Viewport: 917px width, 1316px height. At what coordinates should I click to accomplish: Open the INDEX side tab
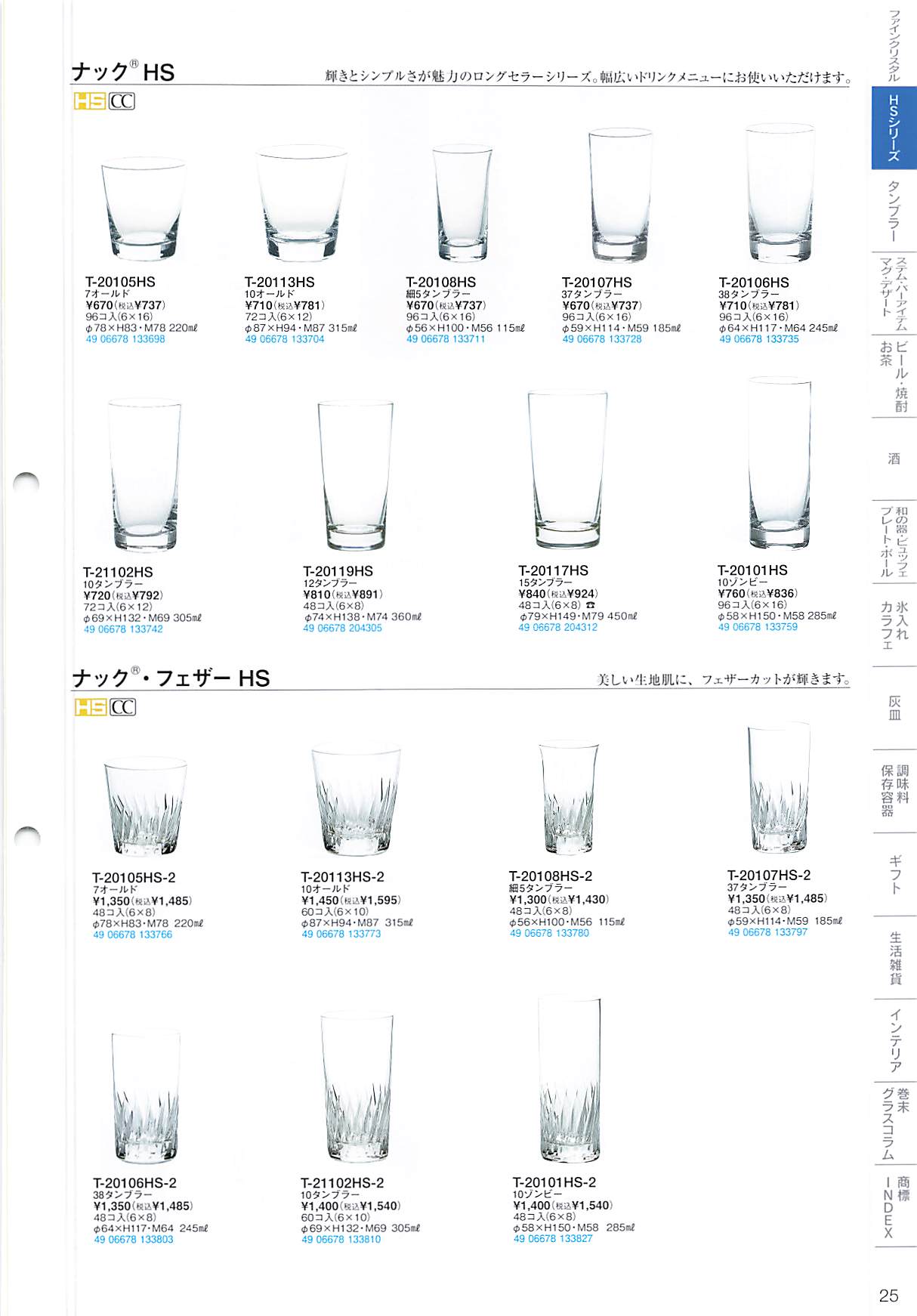894,1206
